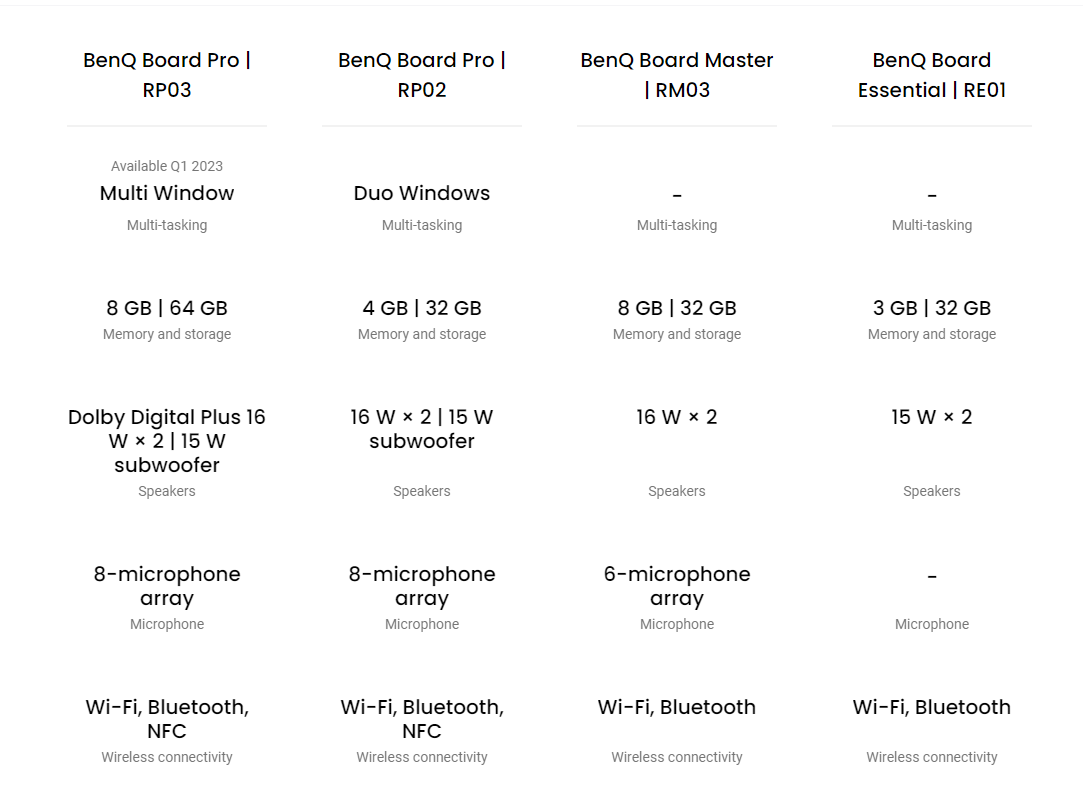Click the '3 GB | 32 GB' memory value

pyautogui.click(x=932, y=308)
